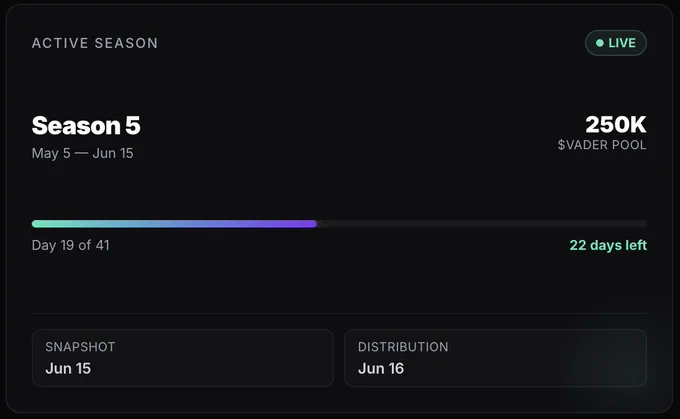Image resolution: width=680 pixels, height=419 pixels.
Task: Click the unfilled portion of progress bar
Action: coord(482,224)
